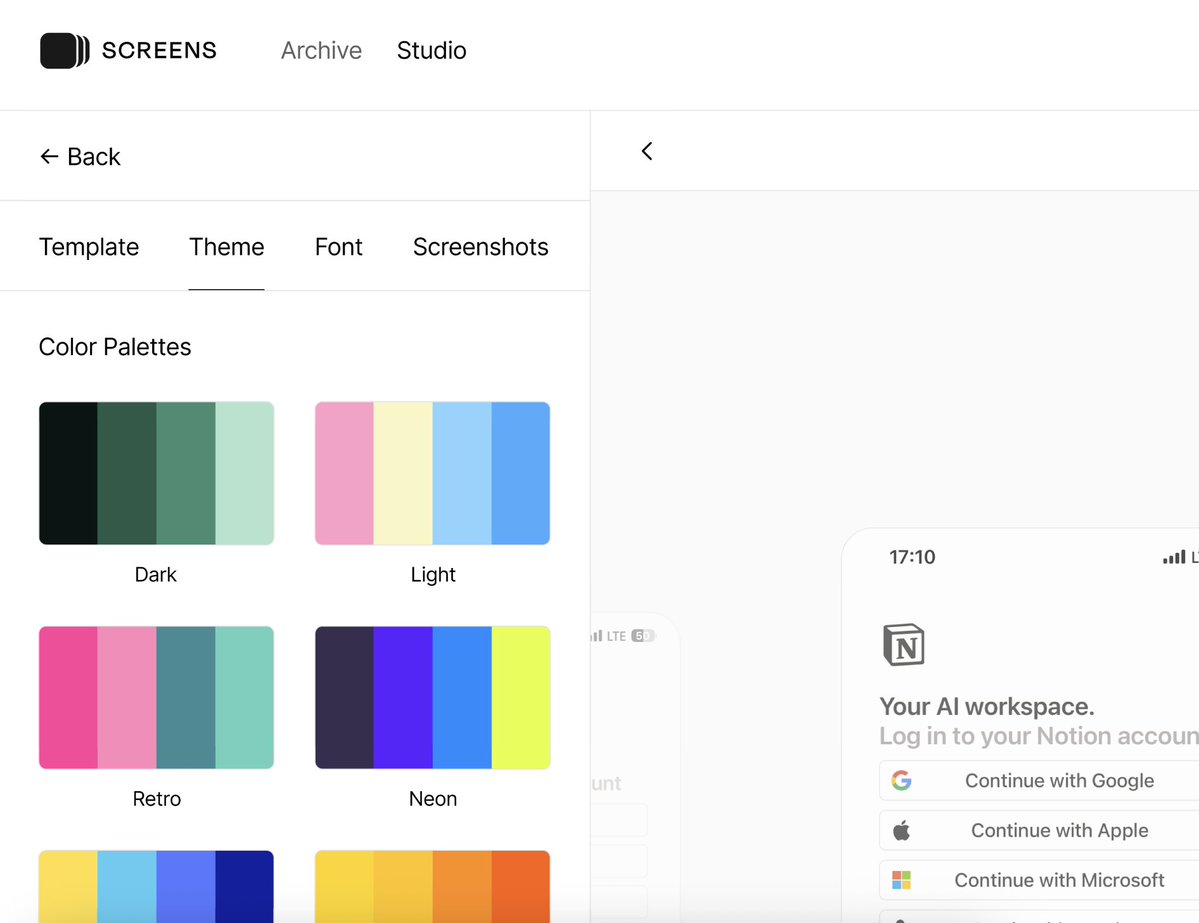Select the Neon color palette
The width and height of the screenshot is (1199, 923).
pos(433,697)
